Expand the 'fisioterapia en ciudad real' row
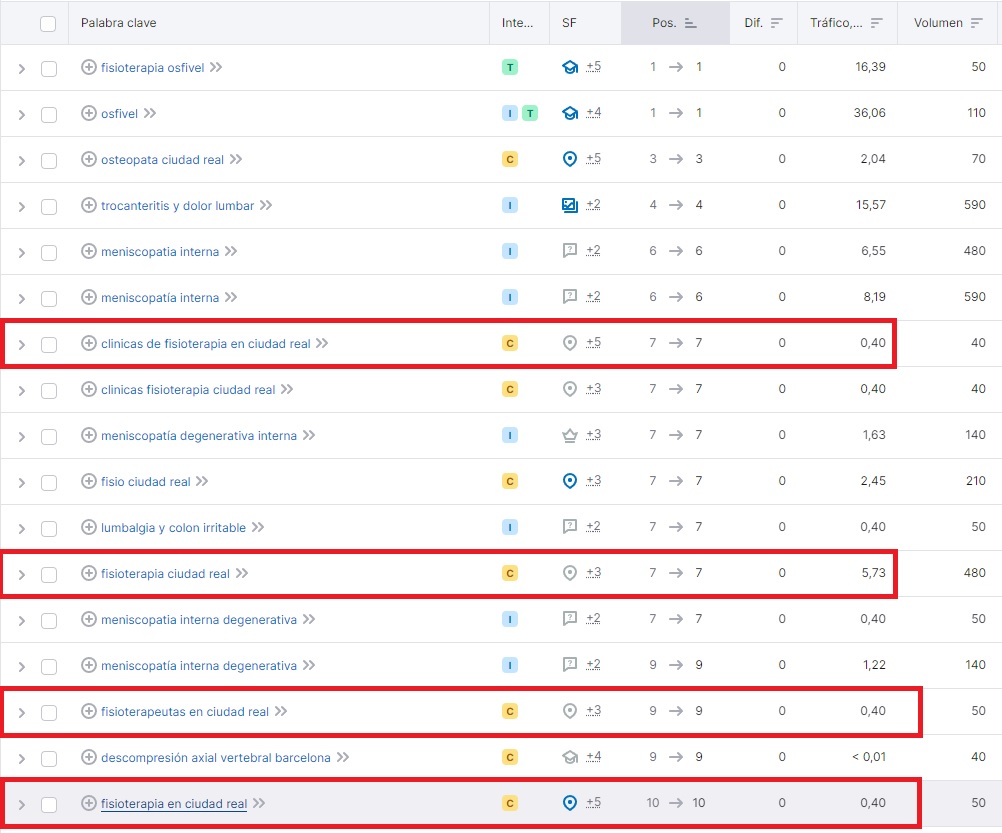 [21, 804]
